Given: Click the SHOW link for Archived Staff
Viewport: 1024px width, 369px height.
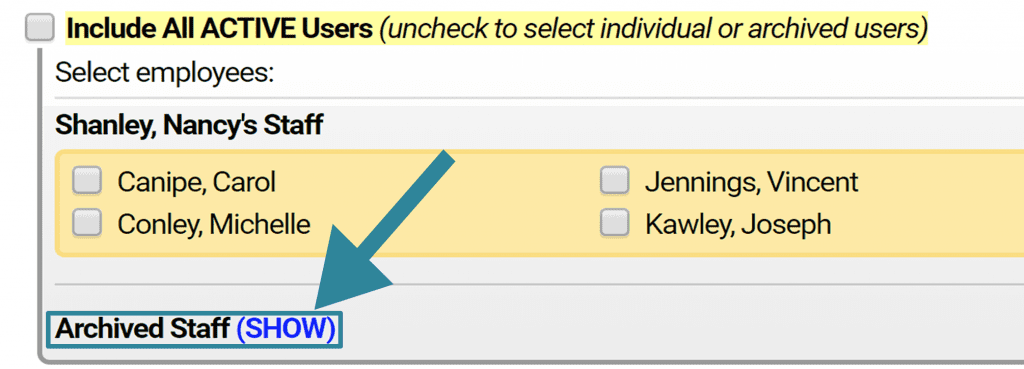Looking at the screenshot, I should 286,329.
